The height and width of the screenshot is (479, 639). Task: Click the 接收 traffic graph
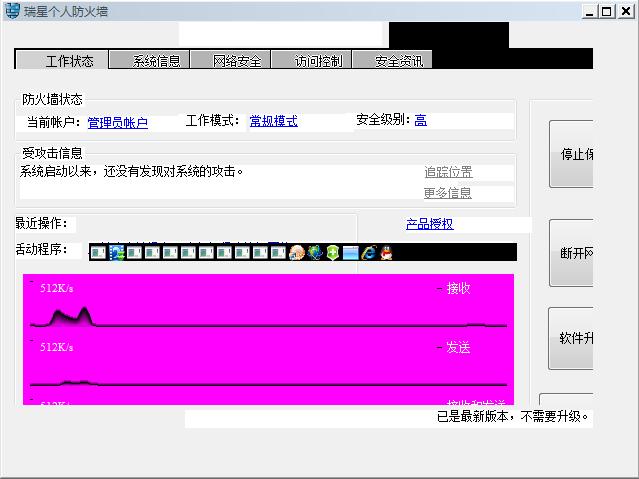pos(269,304)
